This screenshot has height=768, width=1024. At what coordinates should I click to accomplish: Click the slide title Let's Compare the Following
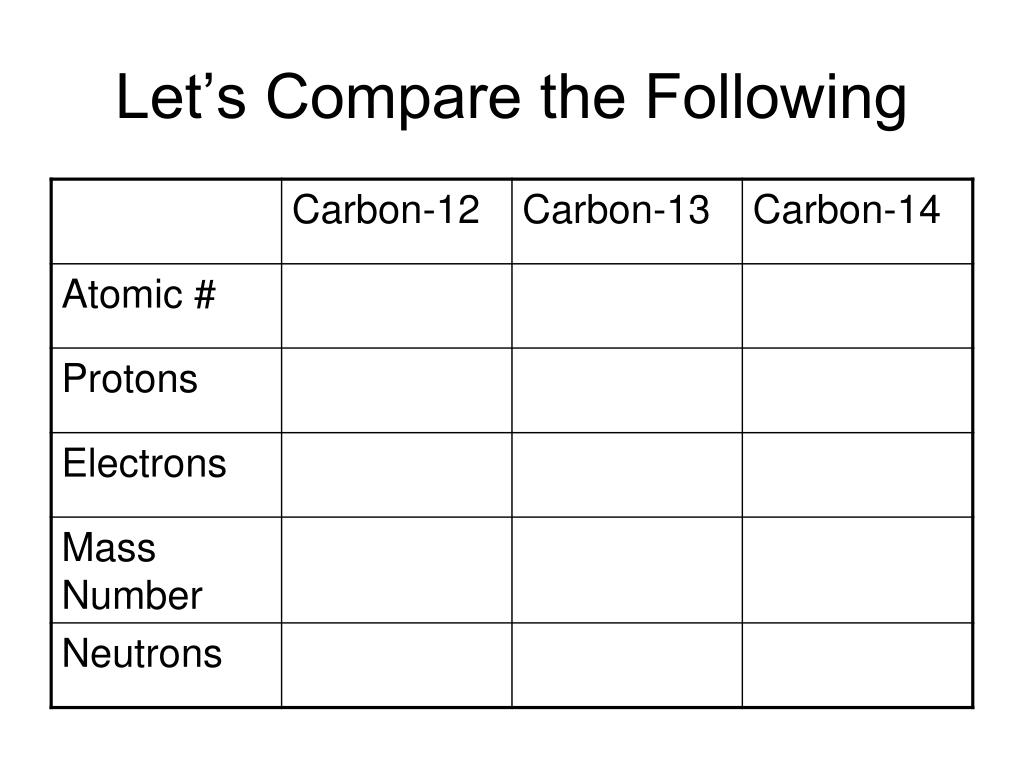coord(511,98)
